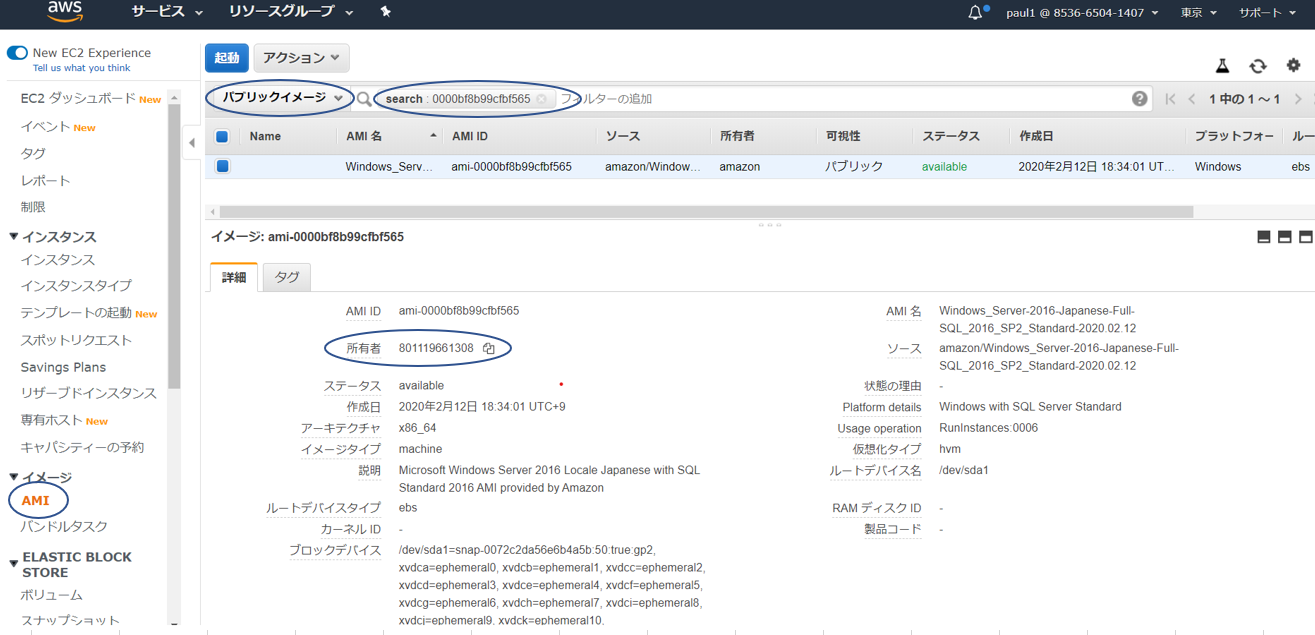Toggle the select-all checkbox in header
Screen dimensions: 1315x635
[x=222, y=136]
